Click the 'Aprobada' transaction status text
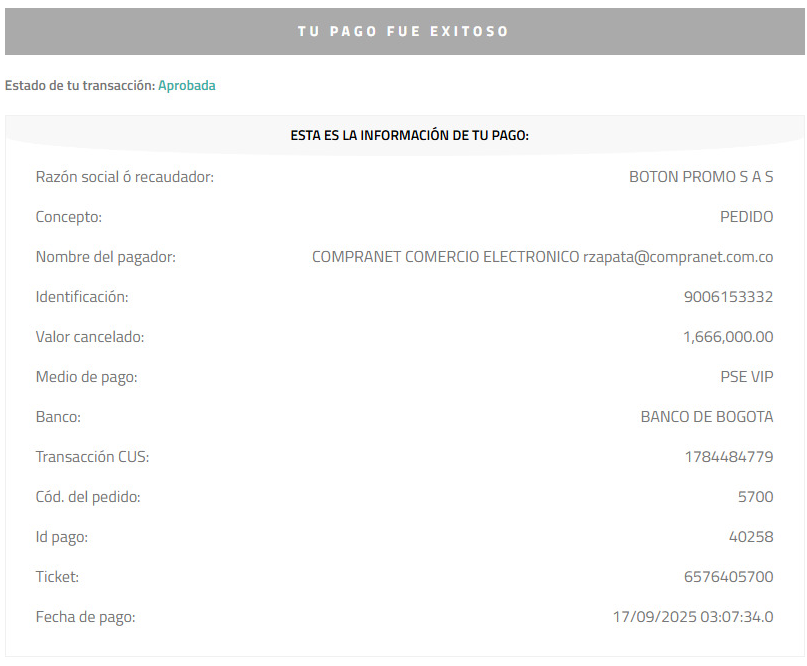 click(187, 85)
